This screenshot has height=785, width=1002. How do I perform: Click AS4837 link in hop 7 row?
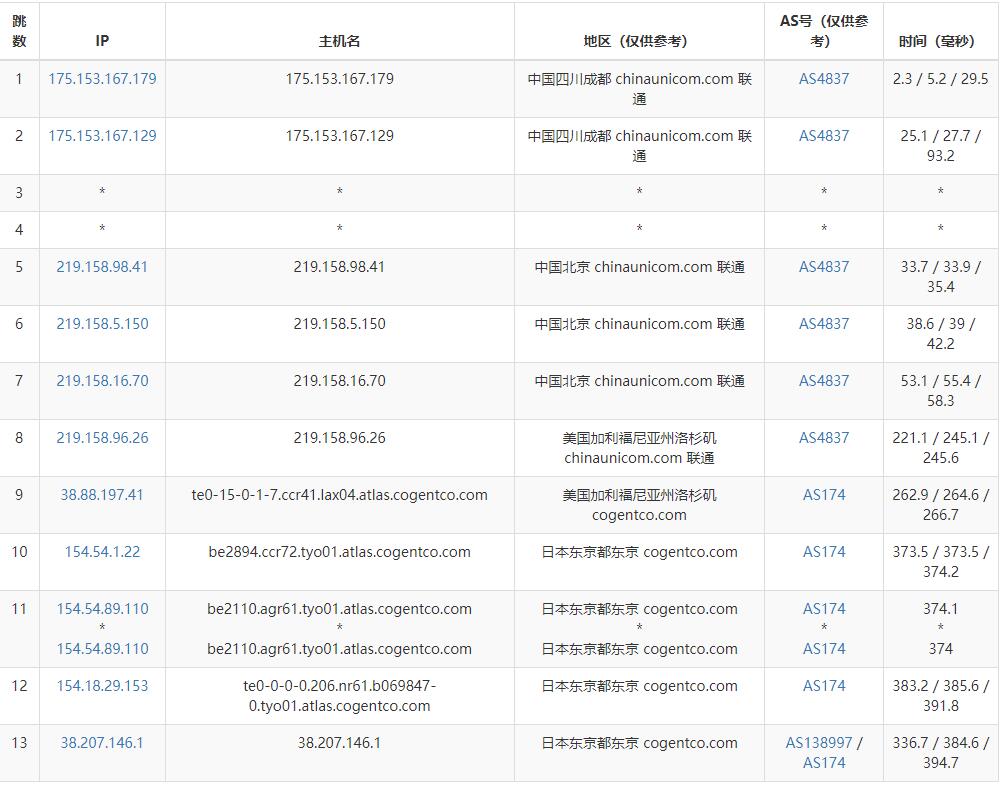pyautogui.click(x=824, y=380)
